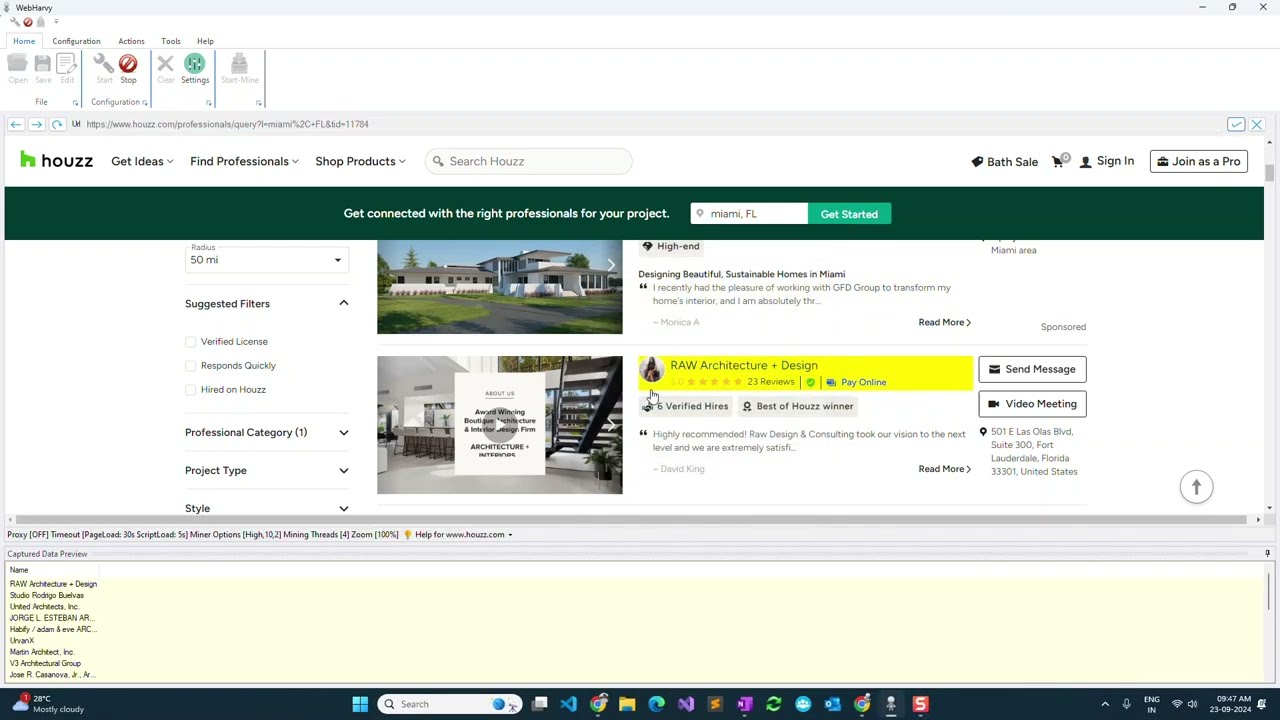Screen dimensions: 1280x720
Task: Expand the Professional Category filter
Action: [x=343, y=432]
